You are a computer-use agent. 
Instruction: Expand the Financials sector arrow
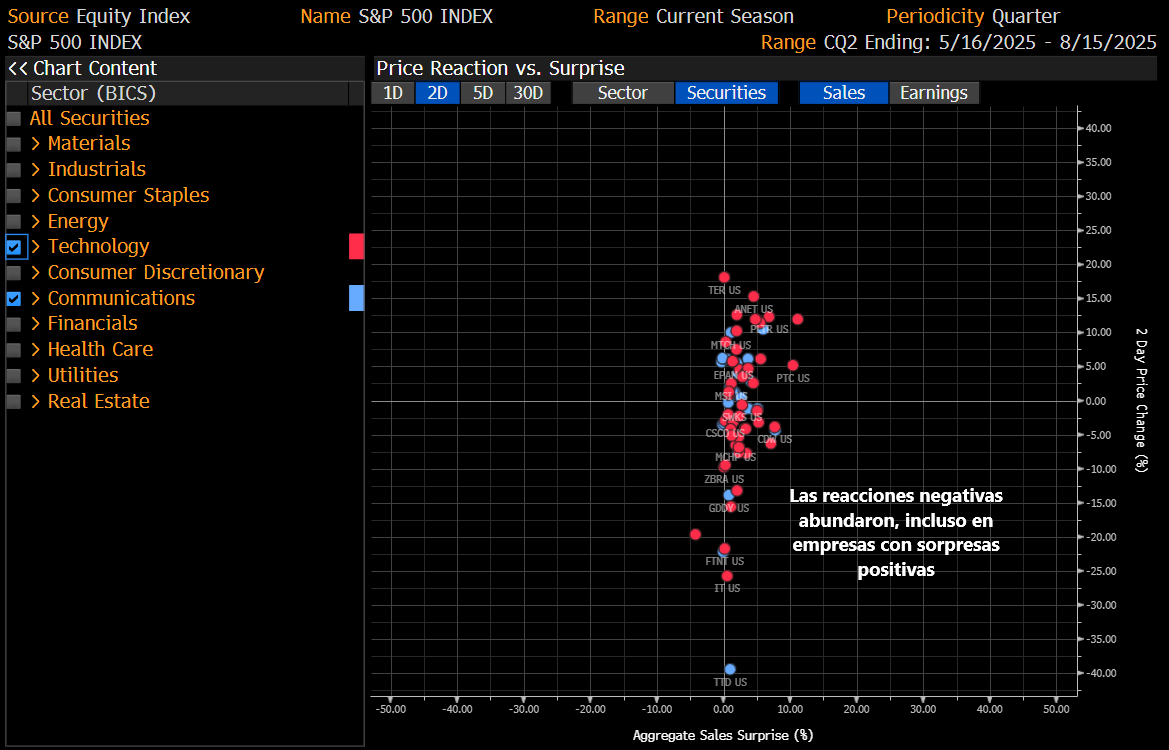[x=36, y=324]
